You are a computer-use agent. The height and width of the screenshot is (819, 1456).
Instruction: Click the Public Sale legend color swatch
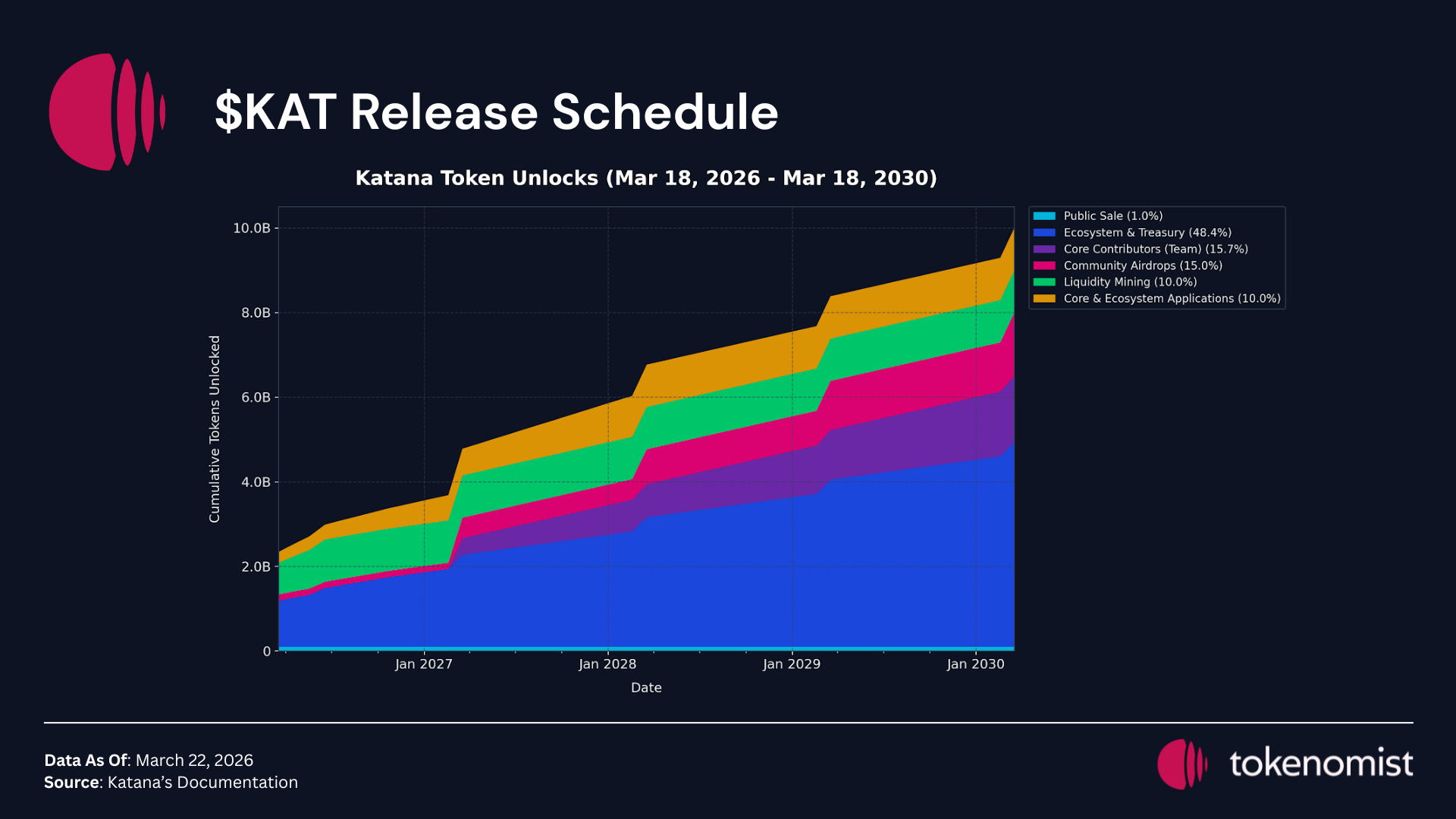[1044, 216]
